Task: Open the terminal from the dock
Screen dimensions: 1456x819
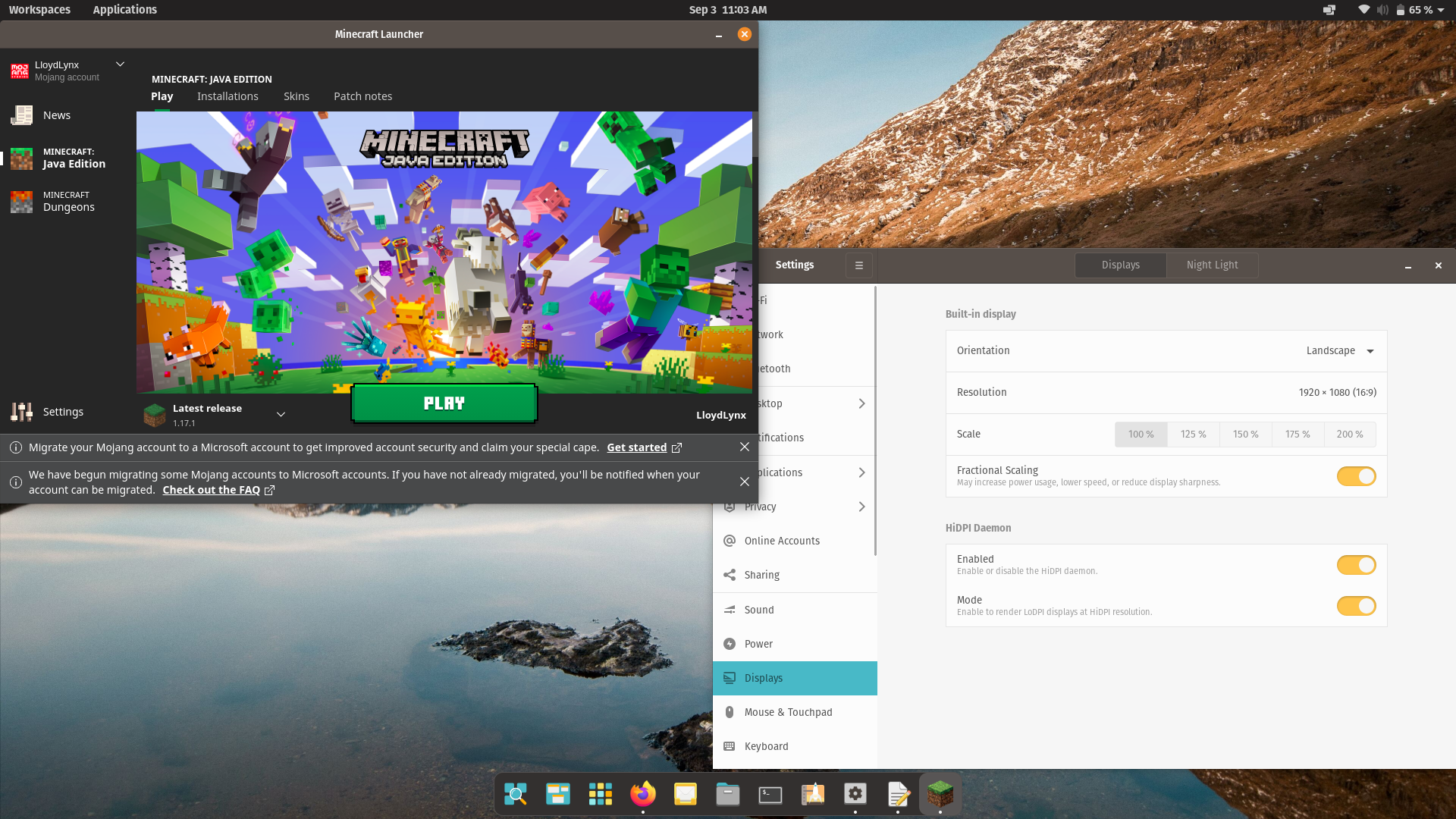Action: click(x=770, y=794)
